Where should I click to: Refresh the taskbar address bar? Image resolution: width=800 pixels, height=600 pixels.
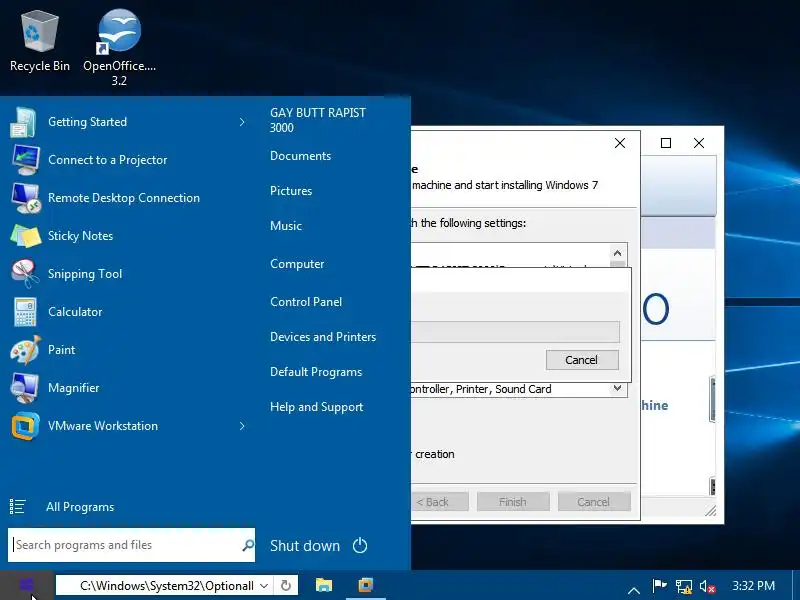[x=286, y=586]
